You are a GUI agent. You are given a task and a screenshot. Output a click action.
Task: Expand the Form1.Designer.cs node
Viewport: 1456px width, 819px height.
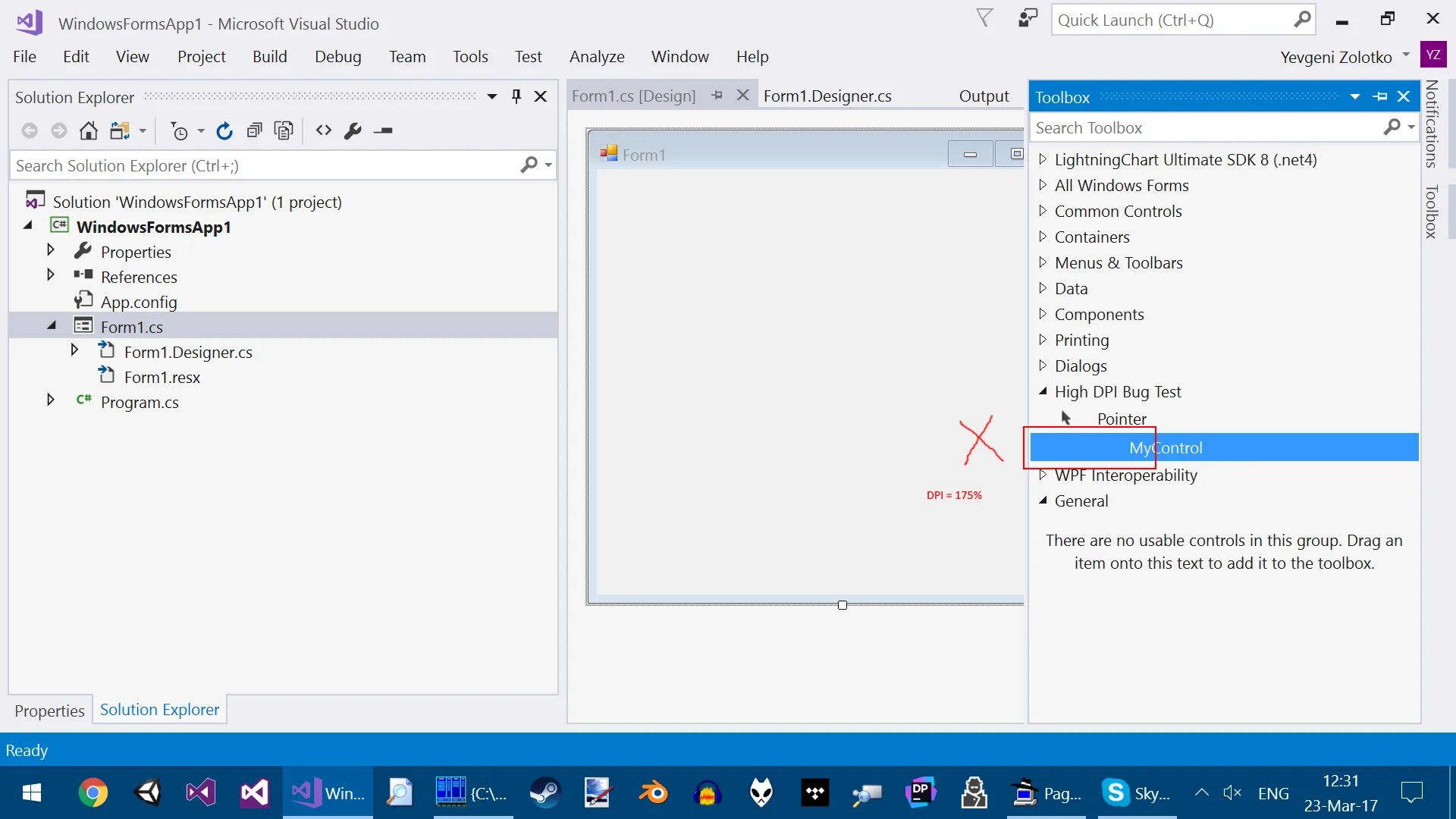[74, 350]
